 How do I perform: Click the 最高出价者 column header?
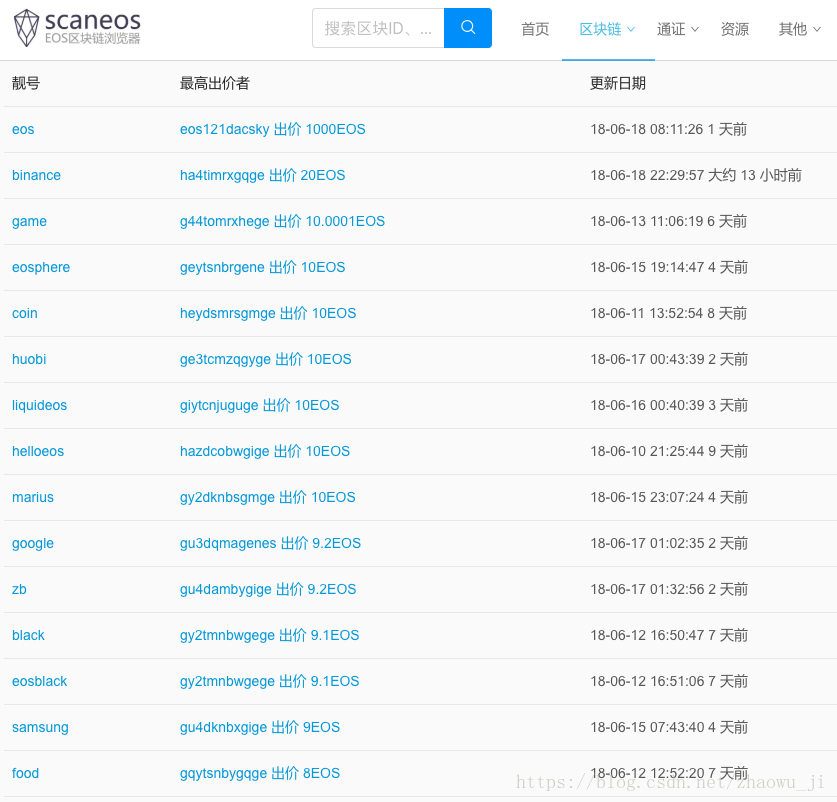click(x=215, y=83)
